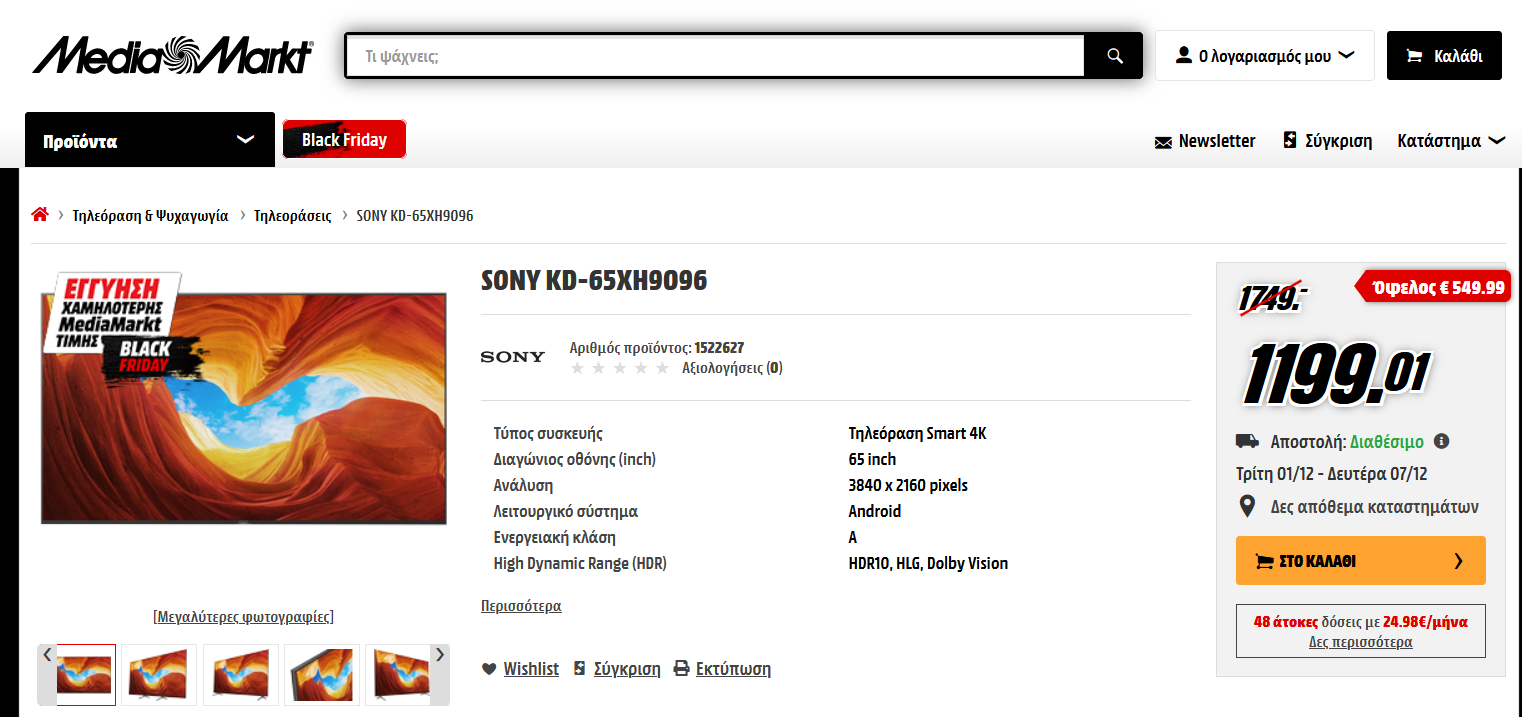Click the thumbnail carousel left arrow
1522x717 pixels.
[47, 675]
